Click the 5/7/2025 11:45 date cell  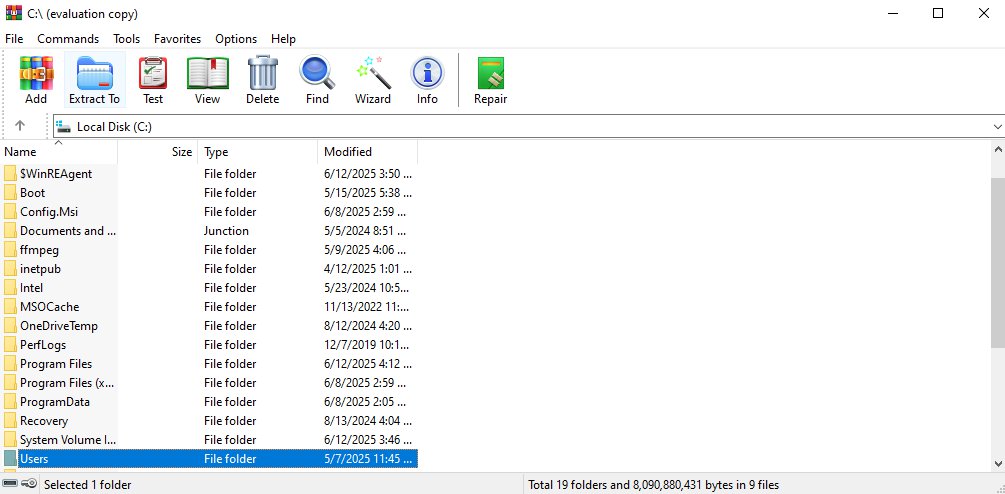click(368, 459)
